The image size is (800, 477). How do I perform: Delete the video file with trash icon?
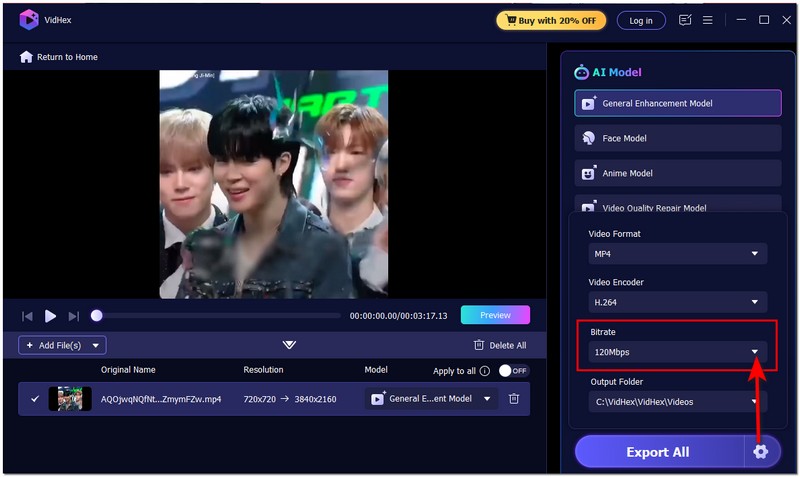tap(514, 399)
